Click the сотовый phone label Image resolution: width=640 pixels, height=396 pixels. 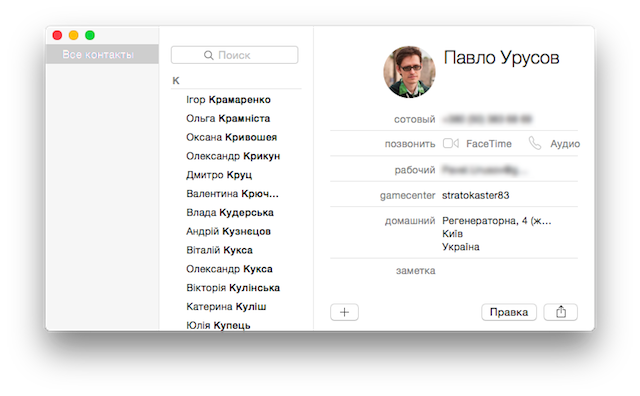[x=414, y=119]
